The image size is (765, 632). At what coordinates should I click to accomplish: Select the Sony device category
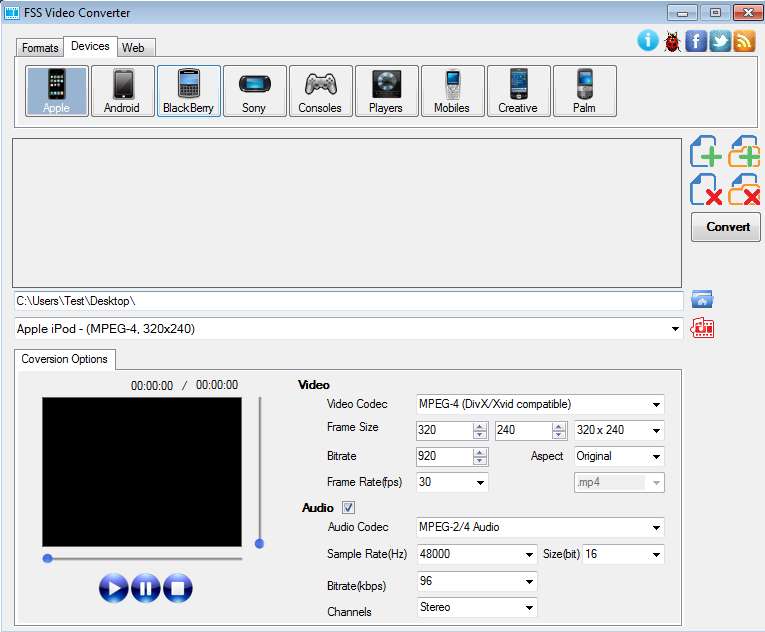click(x=254, y=91)
